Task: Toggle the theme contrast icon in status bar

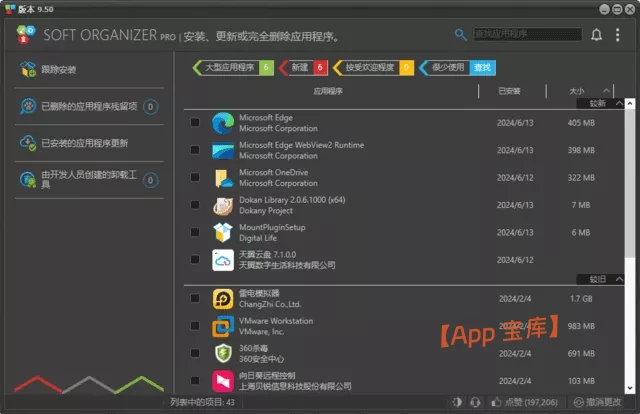Action: 457,402
